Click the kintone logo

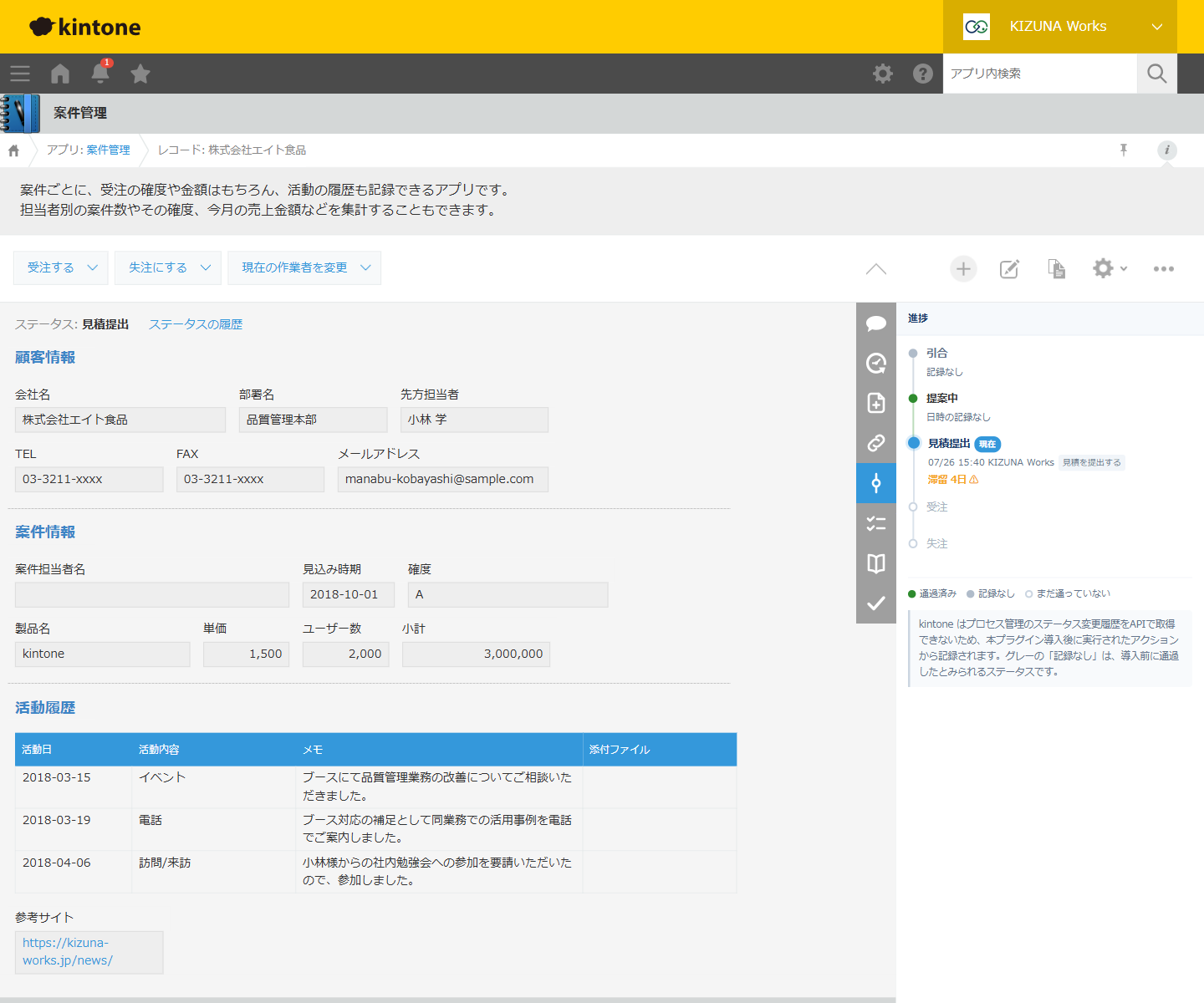tap(85, 27)
